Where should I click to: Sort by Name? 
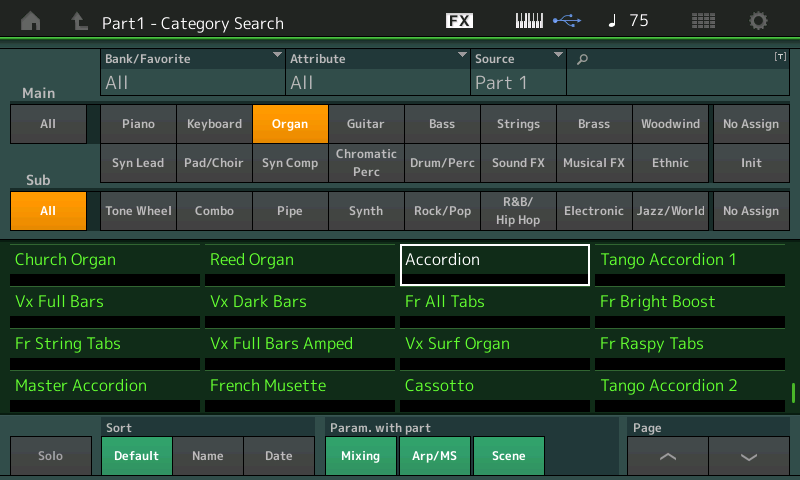tap(208, 456)
